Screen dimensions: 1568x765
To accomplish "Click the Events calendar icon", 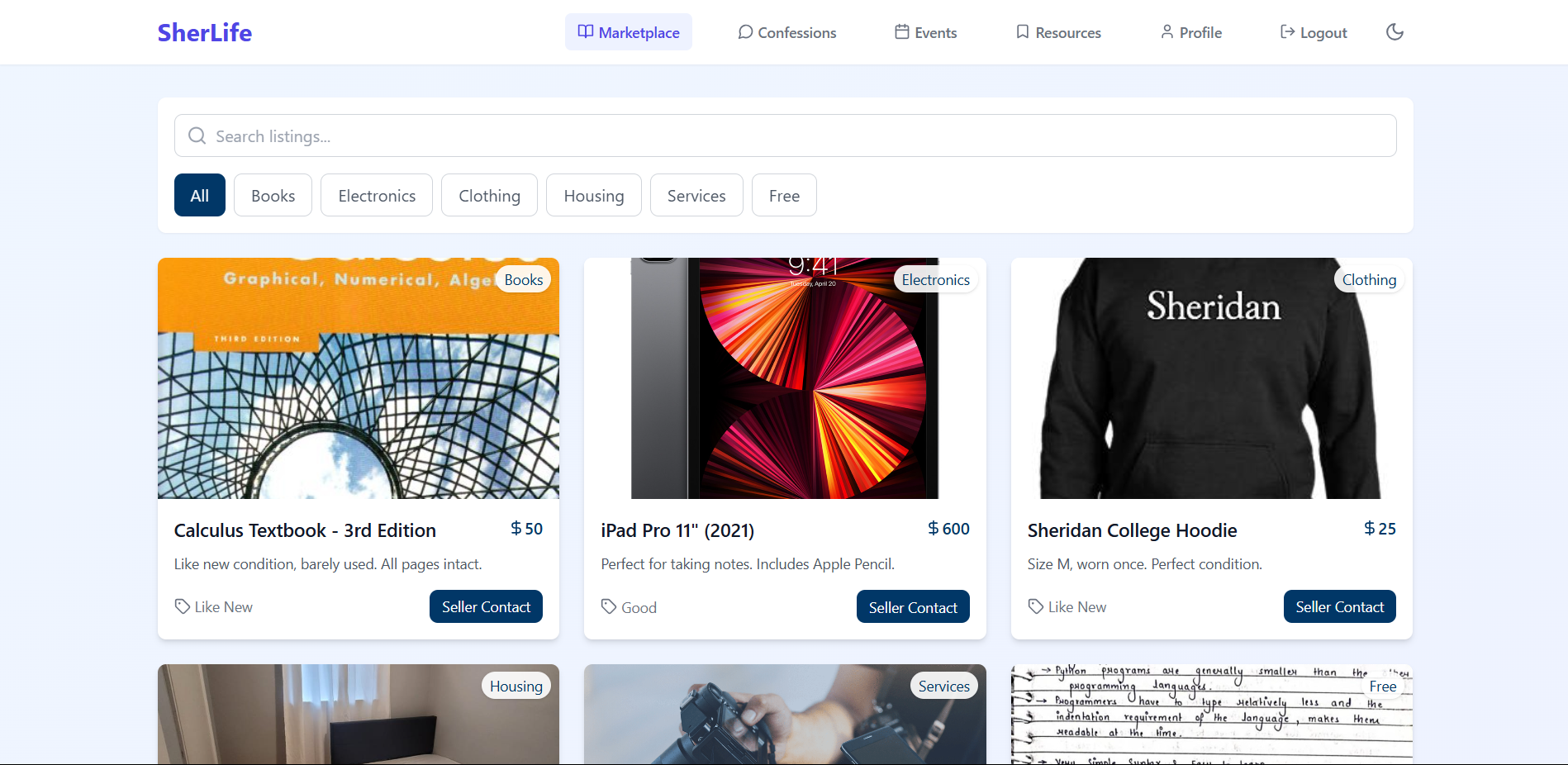I will (902, 31).
